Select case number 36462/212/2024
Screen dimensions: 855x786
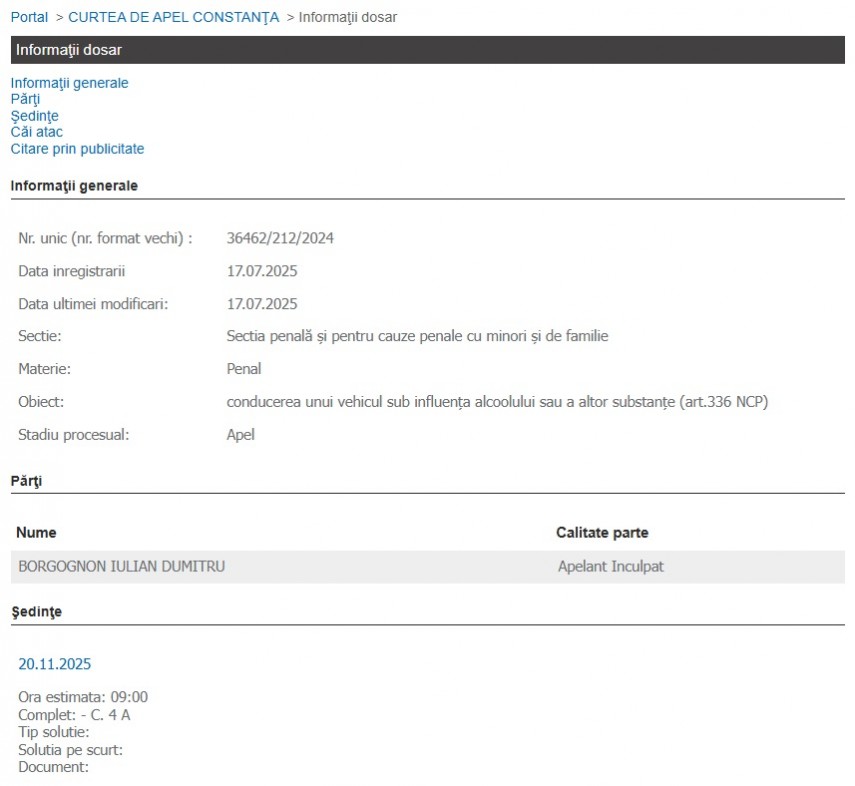click(280, 238)
